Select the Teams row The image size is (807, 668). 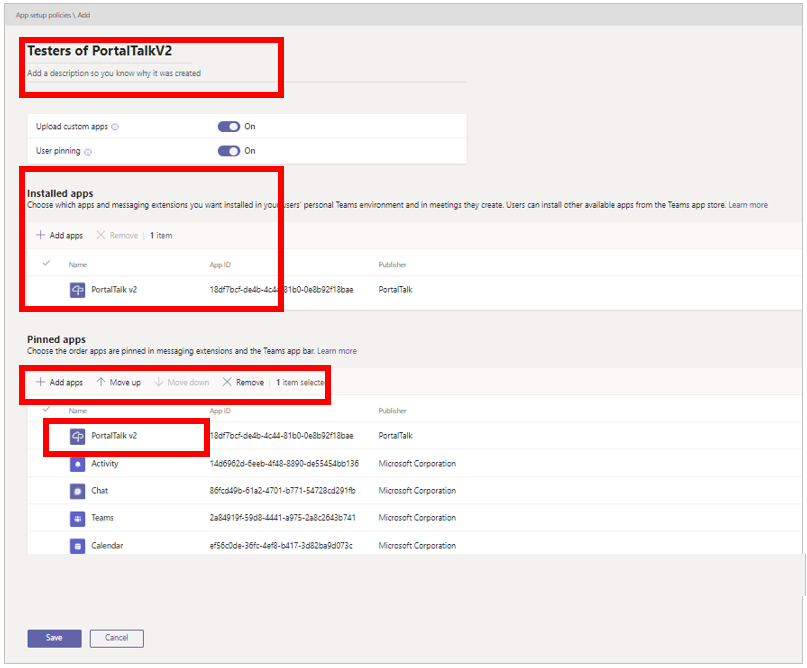pyautogui.click(x=413, y=518)
